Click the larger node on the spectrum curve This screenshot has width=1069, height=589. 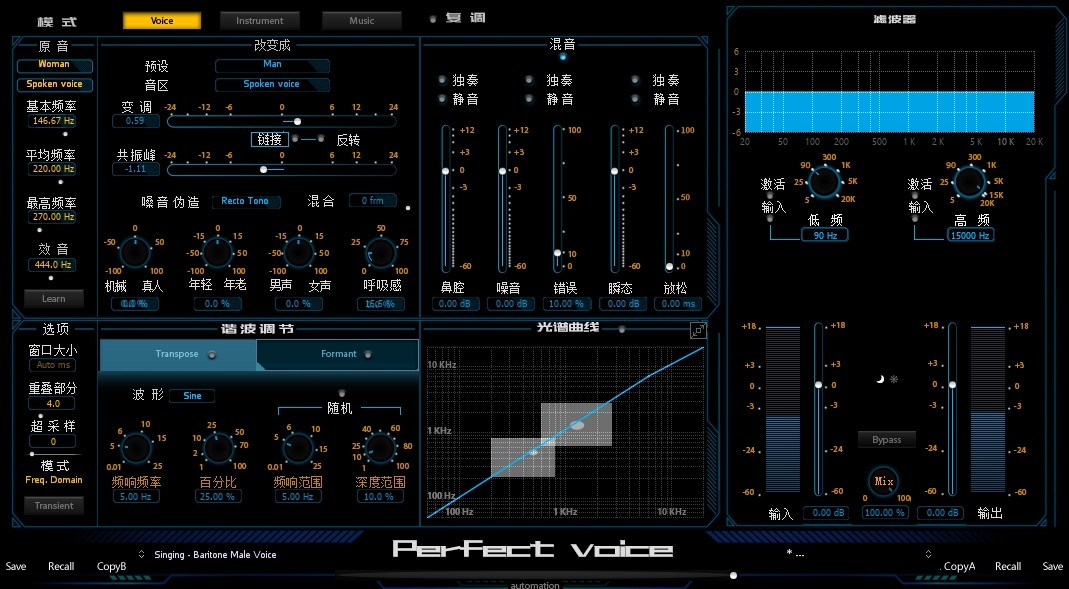point(577,425)
